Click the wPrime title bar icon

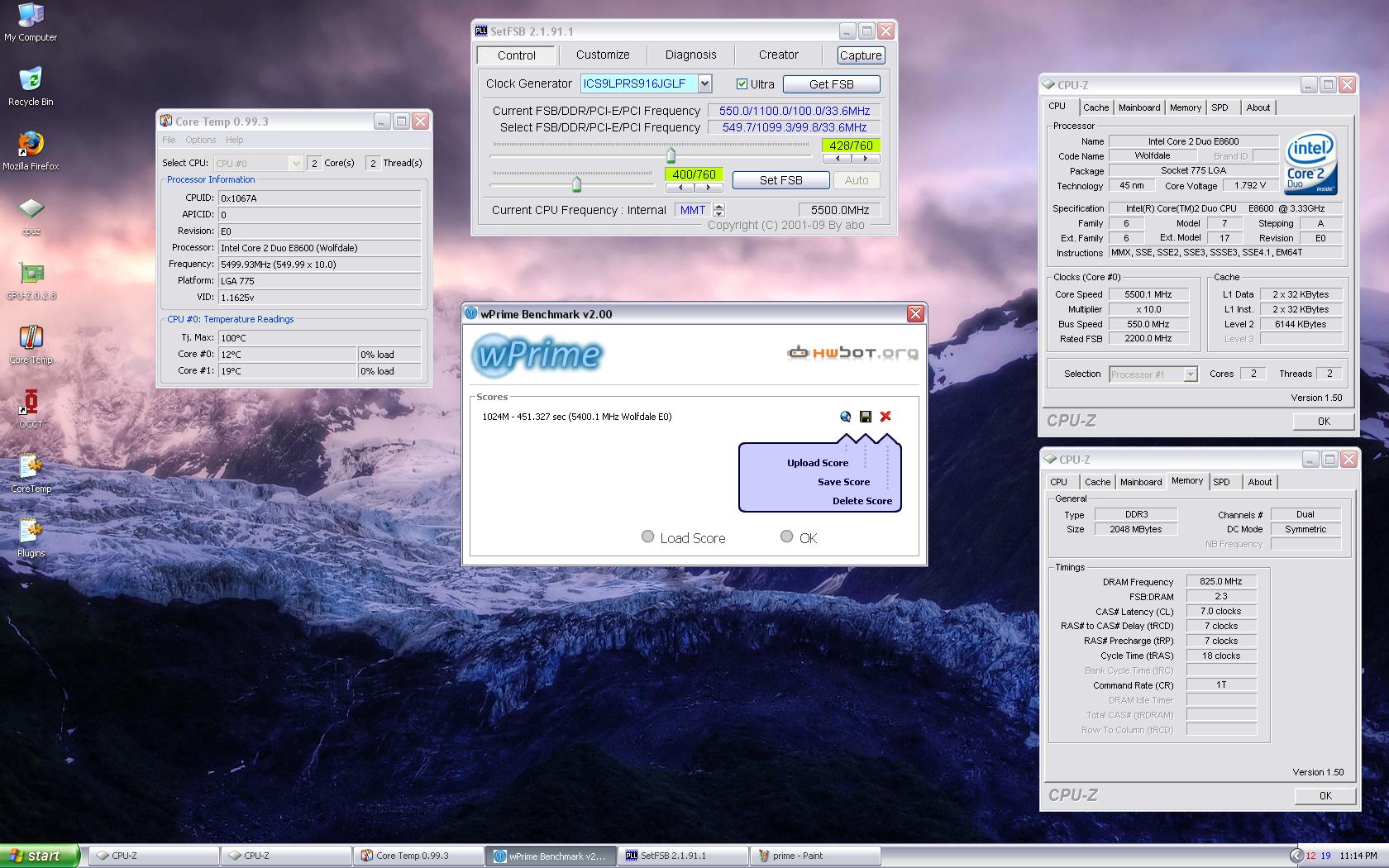471,314
